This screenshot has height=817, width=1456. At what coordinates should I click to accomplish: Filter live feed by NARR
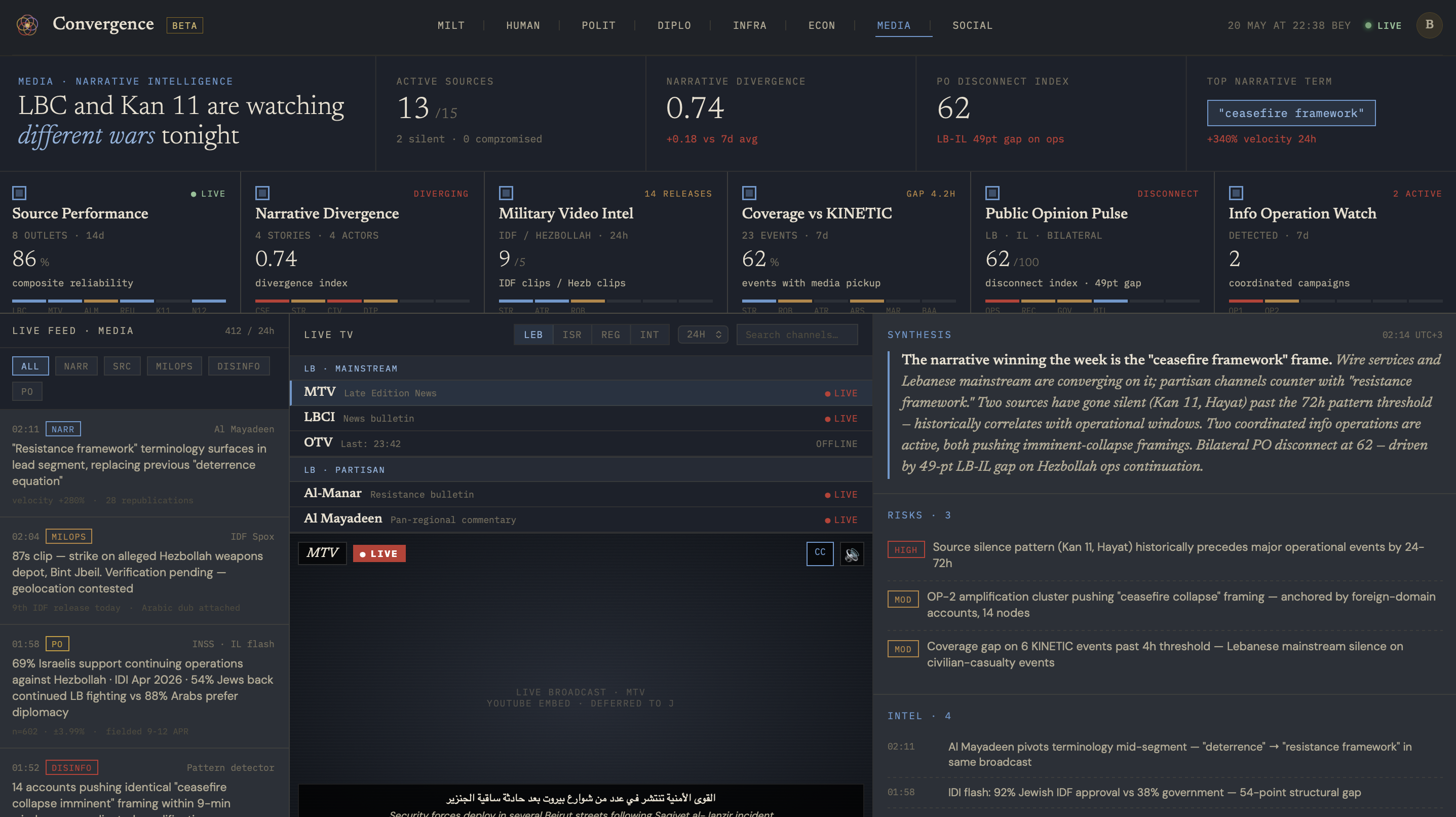pos(76,366)
